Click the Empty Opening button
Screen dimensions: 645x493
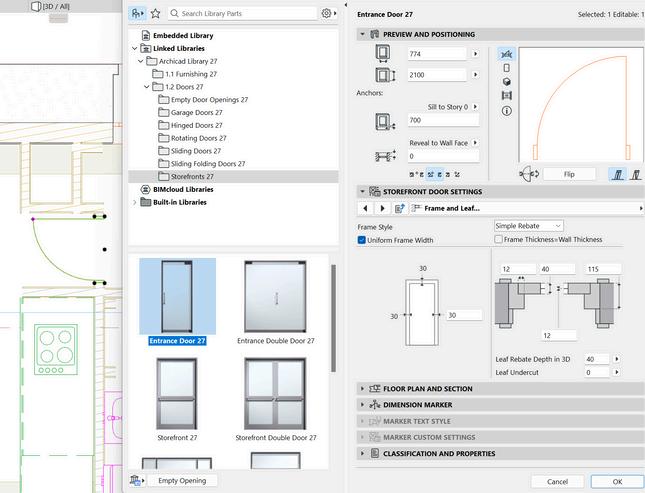[x=182, y=480]
